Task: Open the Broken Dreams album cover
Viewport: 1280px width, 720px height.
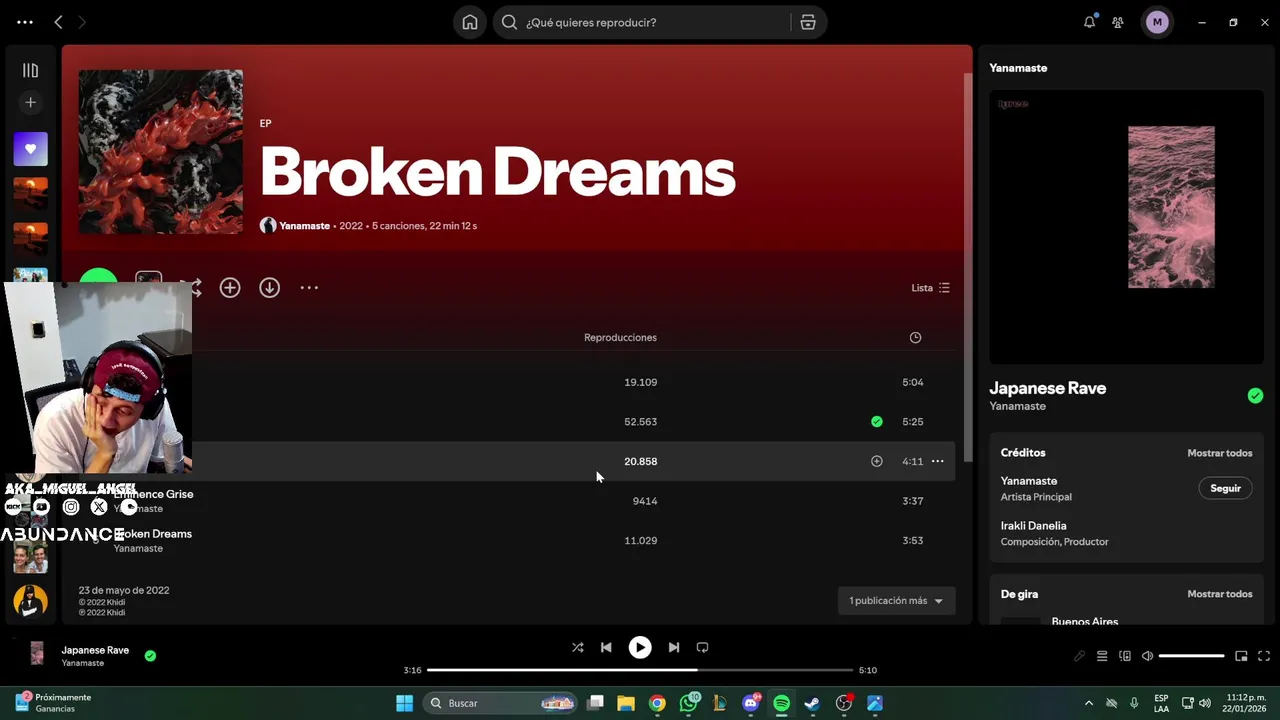Action: coord(161,152)
